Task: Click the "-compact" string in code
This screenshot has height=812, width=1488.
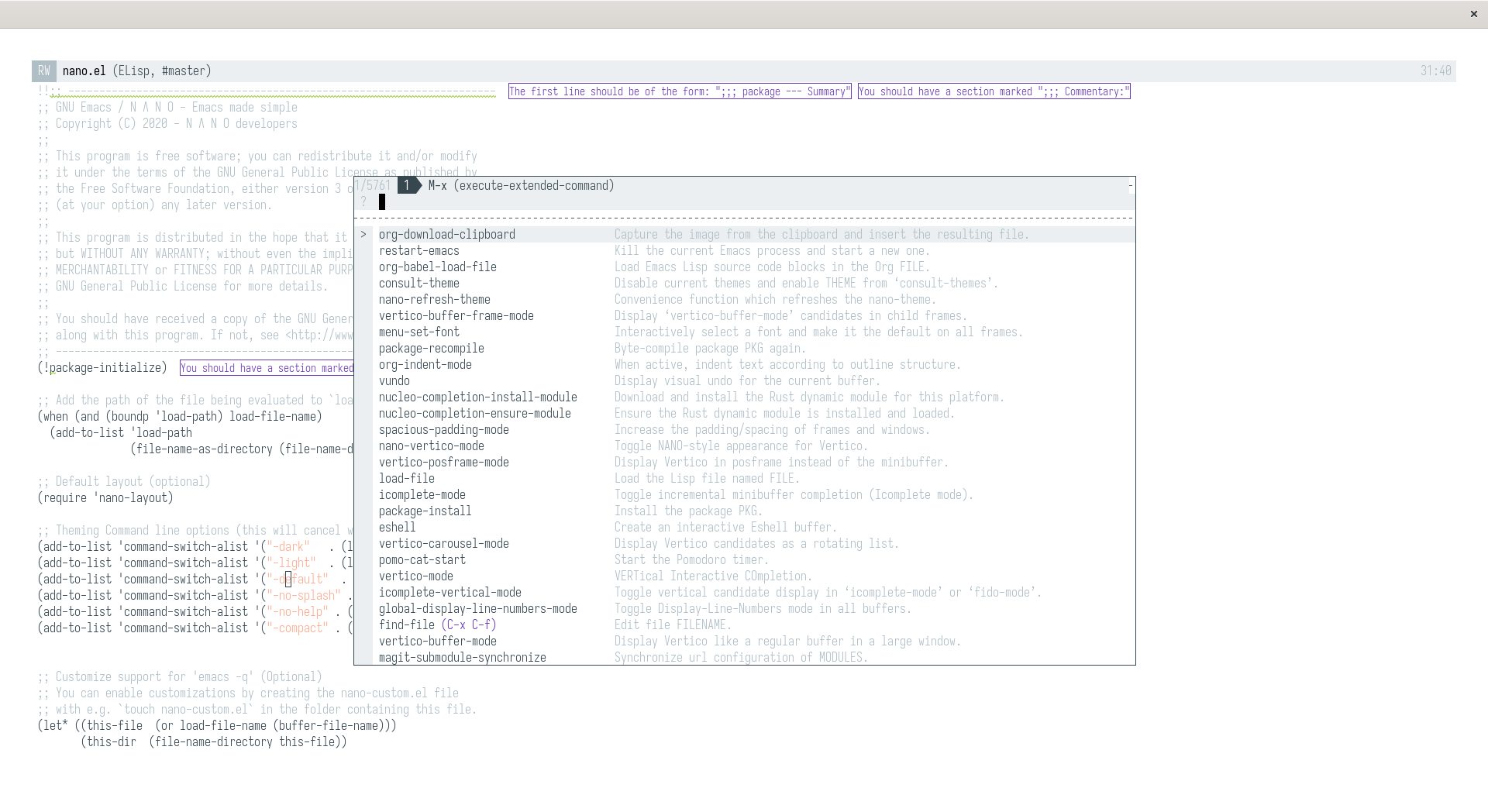Action: tap(298, 628)
